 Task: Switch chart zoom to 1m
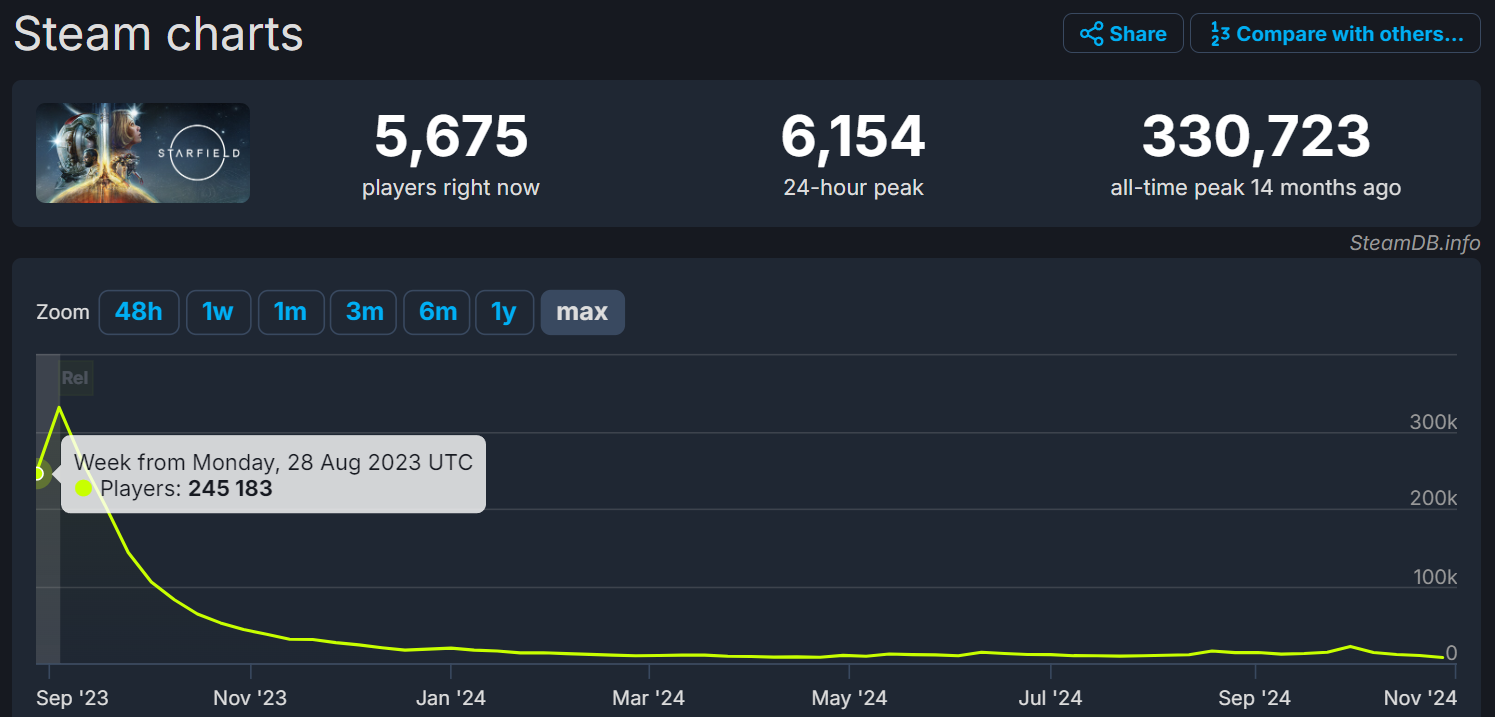(x=291, y=312)
